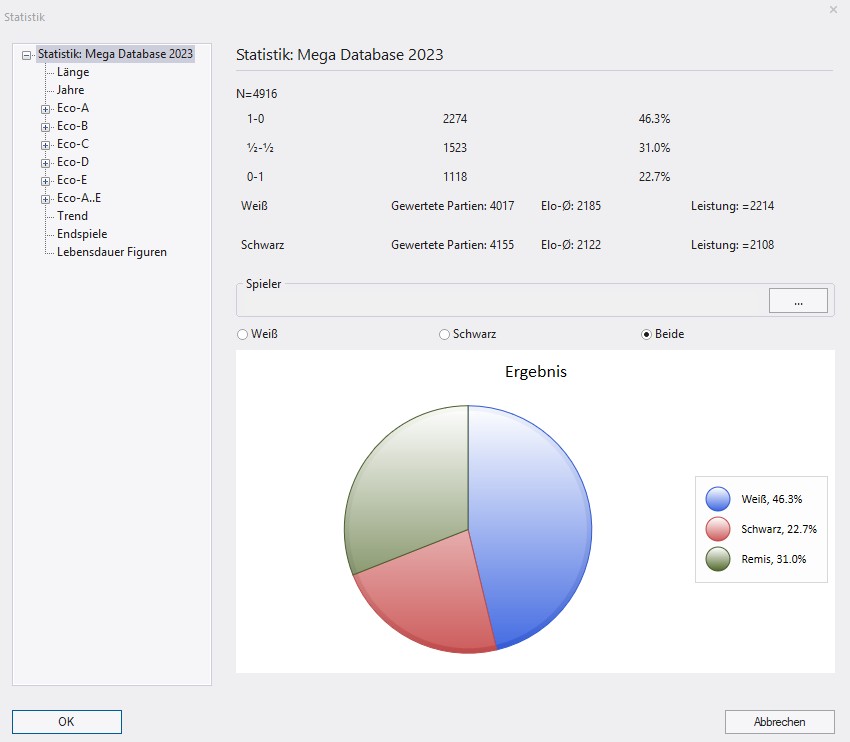Click the Spieler browse button
Image resolution: width=850 pixels, height=742 pixels.
point(797,300)
